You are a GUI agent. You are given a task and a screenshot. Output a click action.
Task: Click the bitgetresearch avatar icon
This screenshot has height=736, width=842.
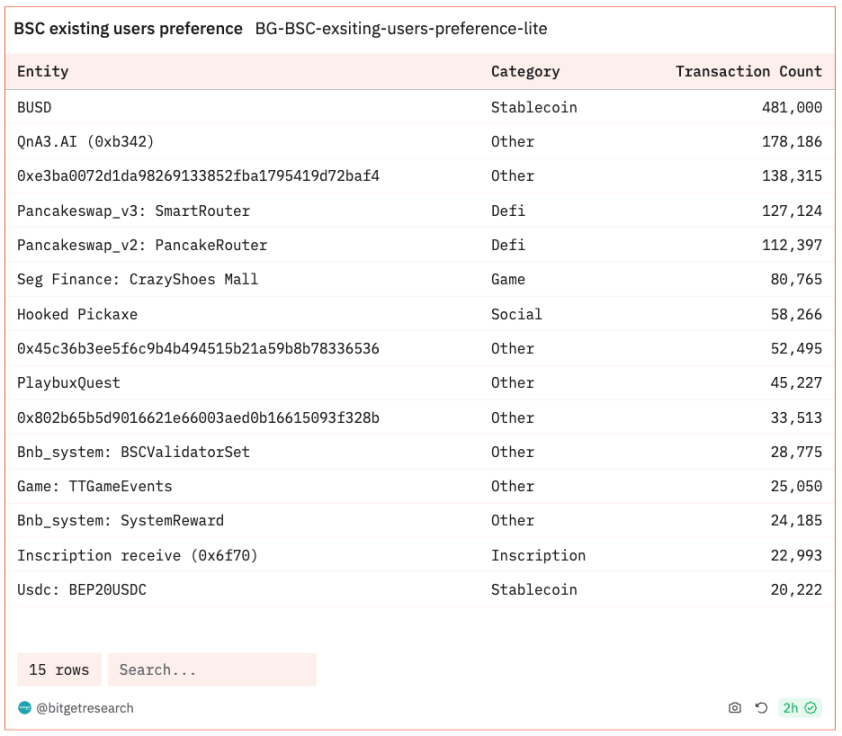(25, 708)
